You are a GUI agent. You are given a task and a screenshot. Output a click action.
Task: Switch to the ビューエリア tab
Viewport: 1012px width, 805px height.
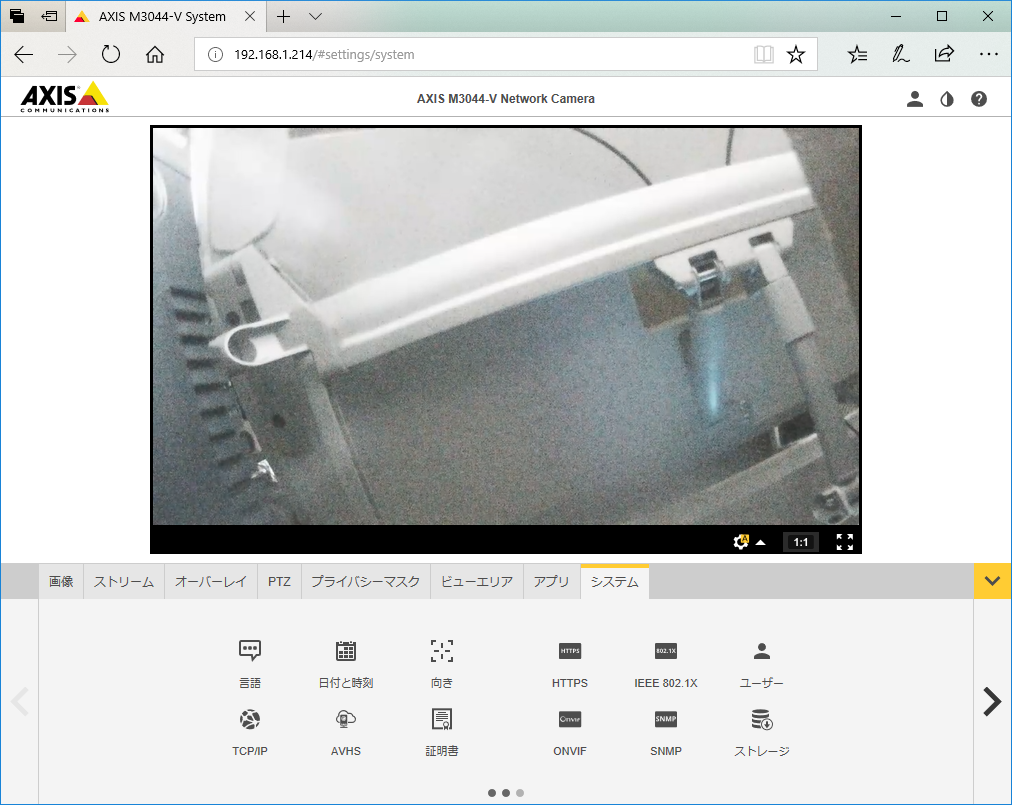477,582
